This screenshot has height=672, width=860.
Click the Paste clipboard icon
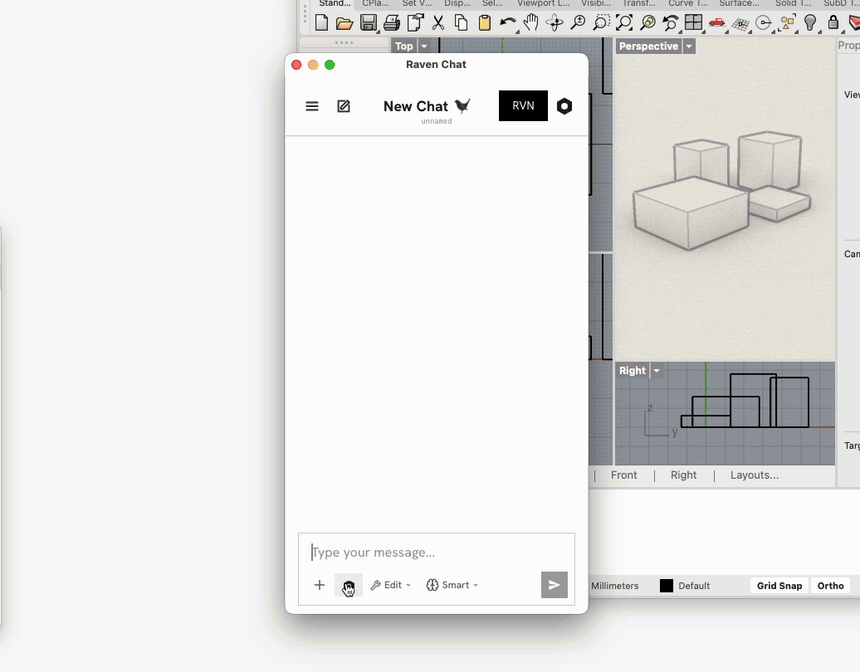484,22
